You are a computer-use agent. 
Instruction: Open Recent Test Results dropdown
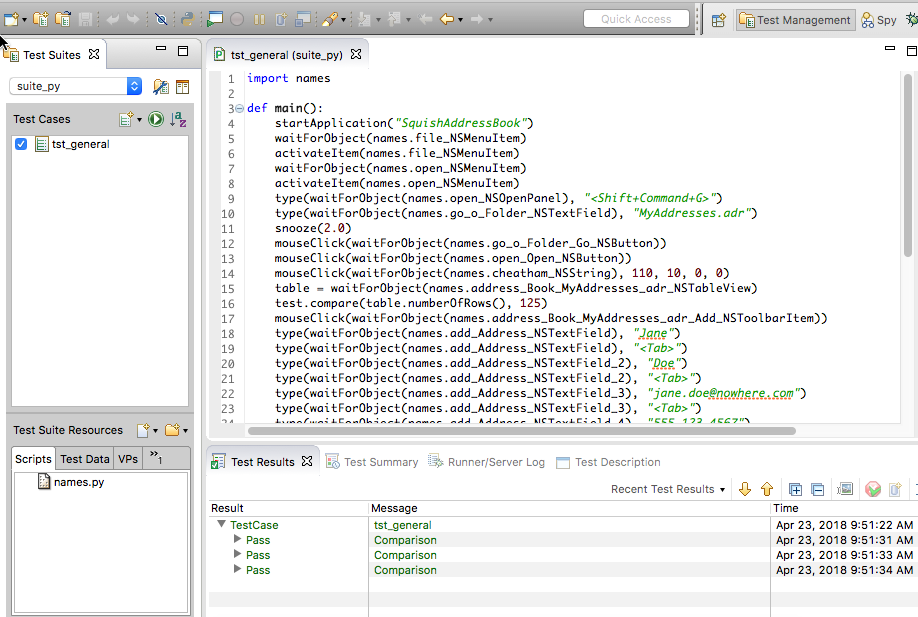669,489
